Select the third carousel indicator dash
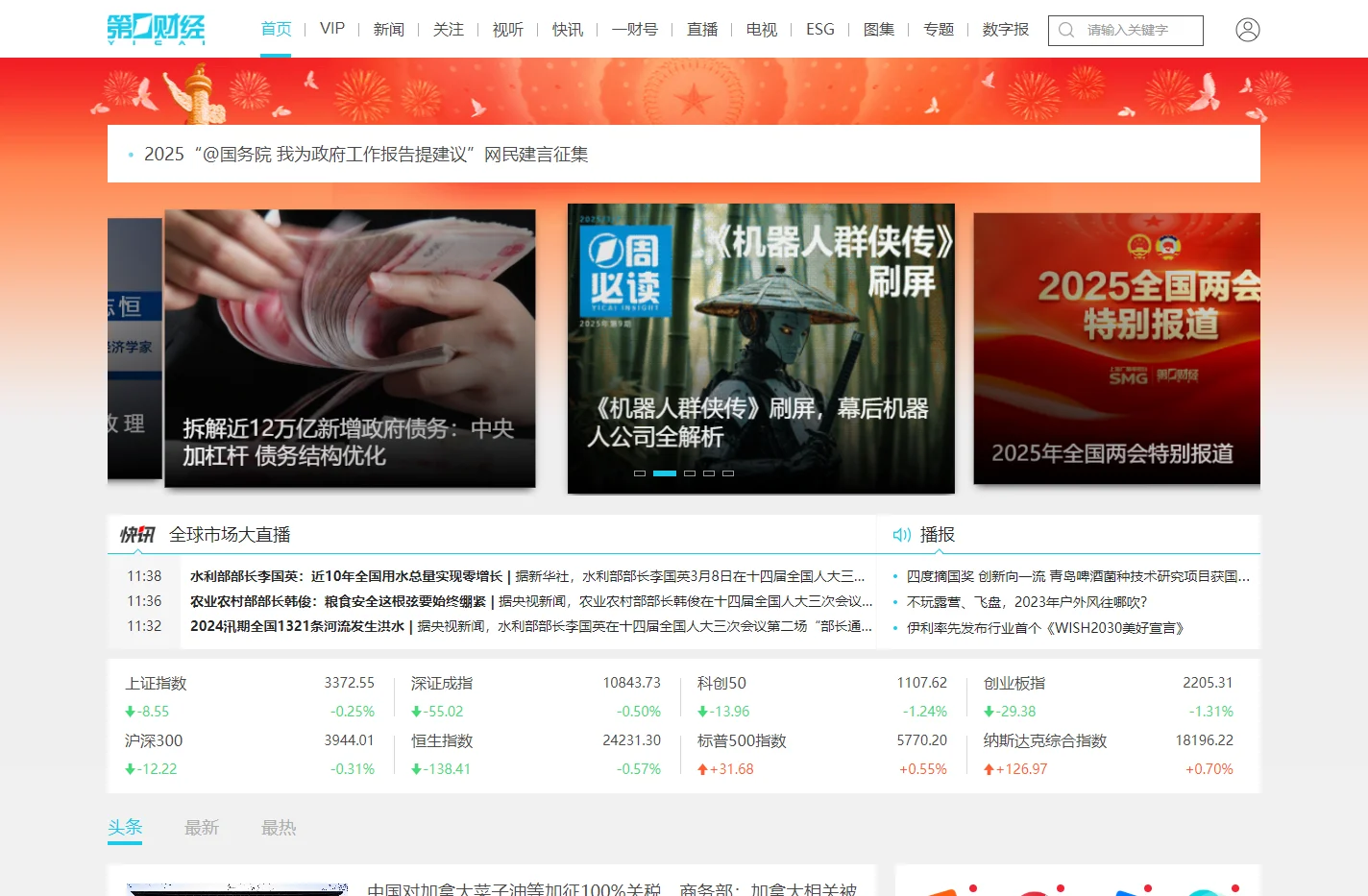1368x896 pixels. (690, 473)
